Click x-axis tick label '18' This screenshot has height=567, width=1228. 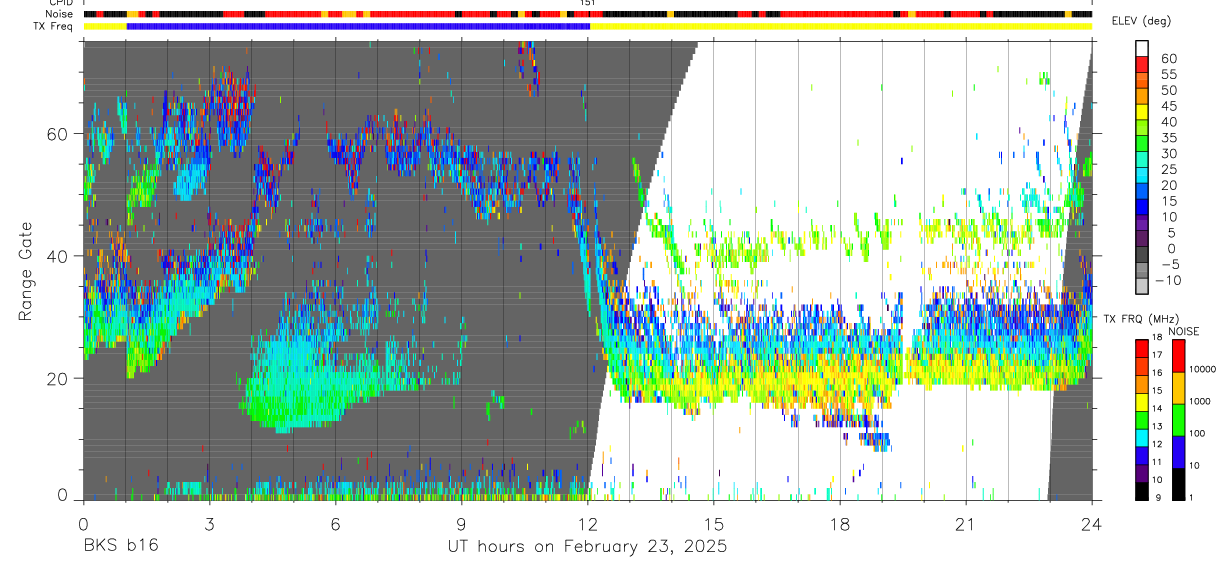click(840, 524)
